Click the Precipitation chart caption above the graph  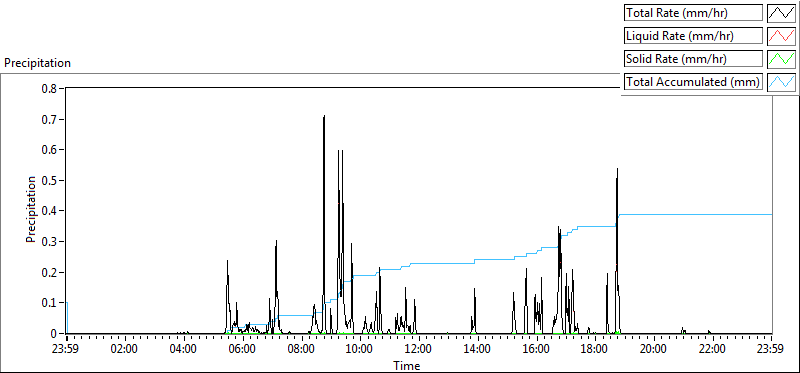pyautogui.click(x=37, y=63)
